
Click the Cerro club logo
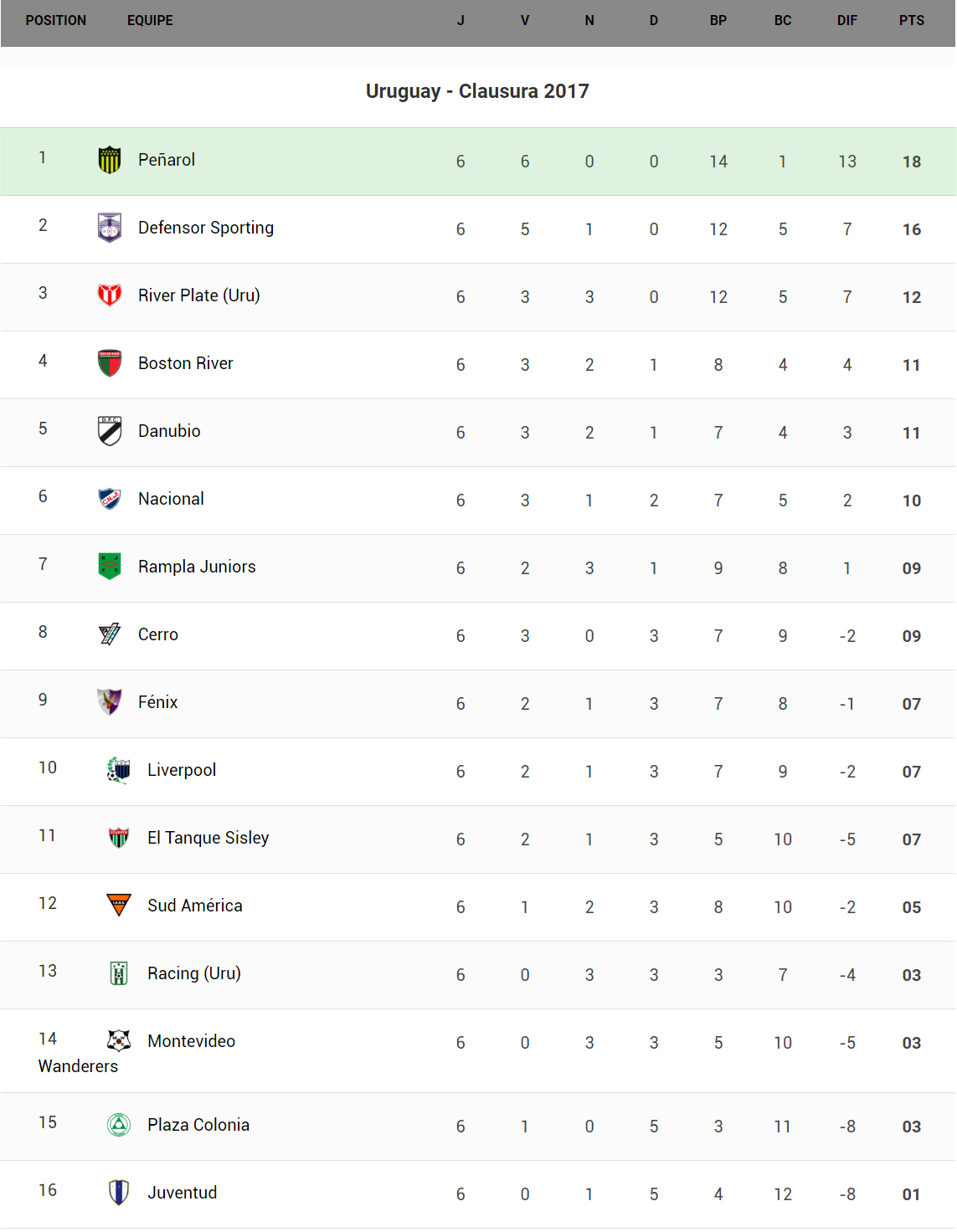coord(110,634)
